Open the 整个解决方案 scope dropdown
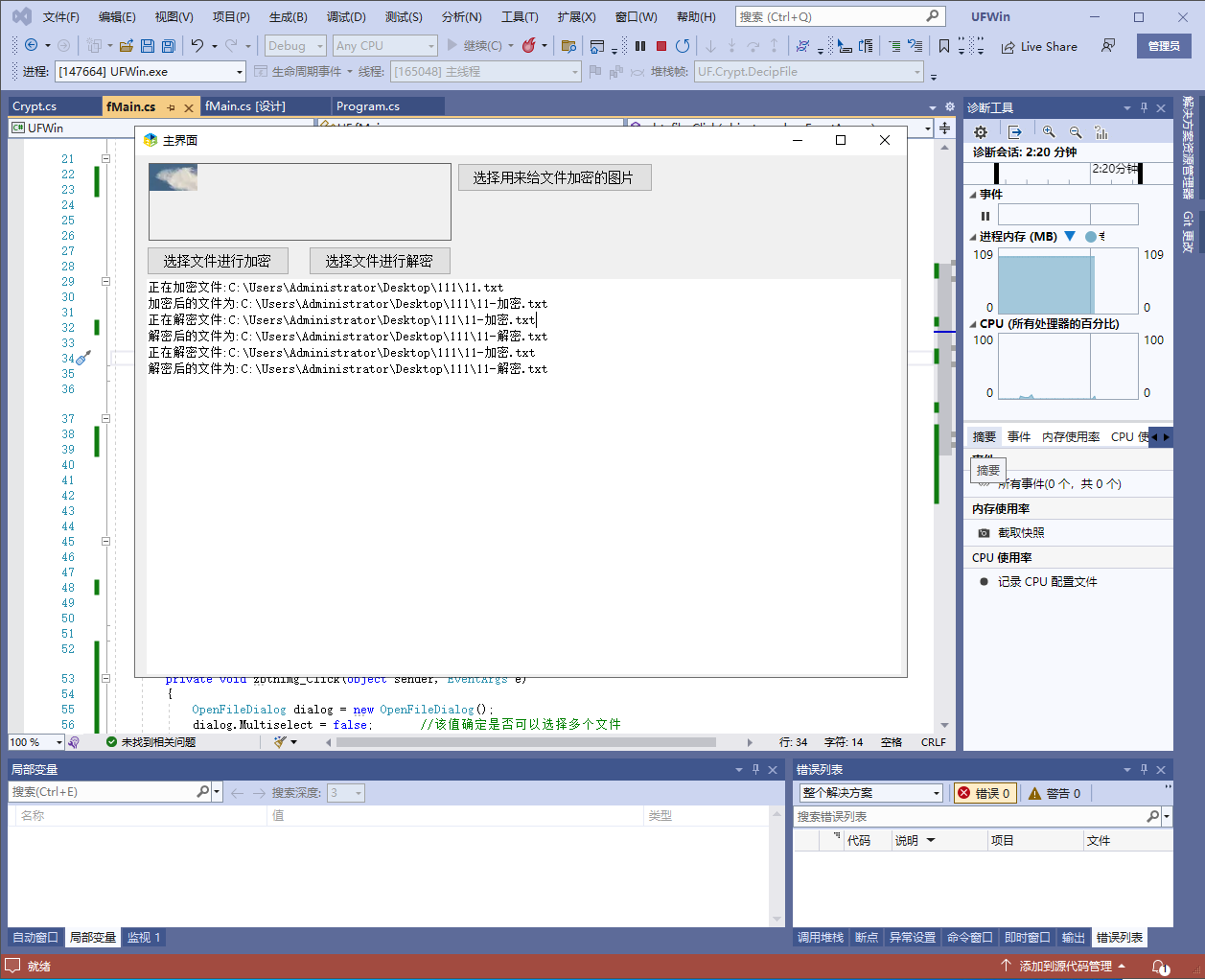 [x=871, y=793]
